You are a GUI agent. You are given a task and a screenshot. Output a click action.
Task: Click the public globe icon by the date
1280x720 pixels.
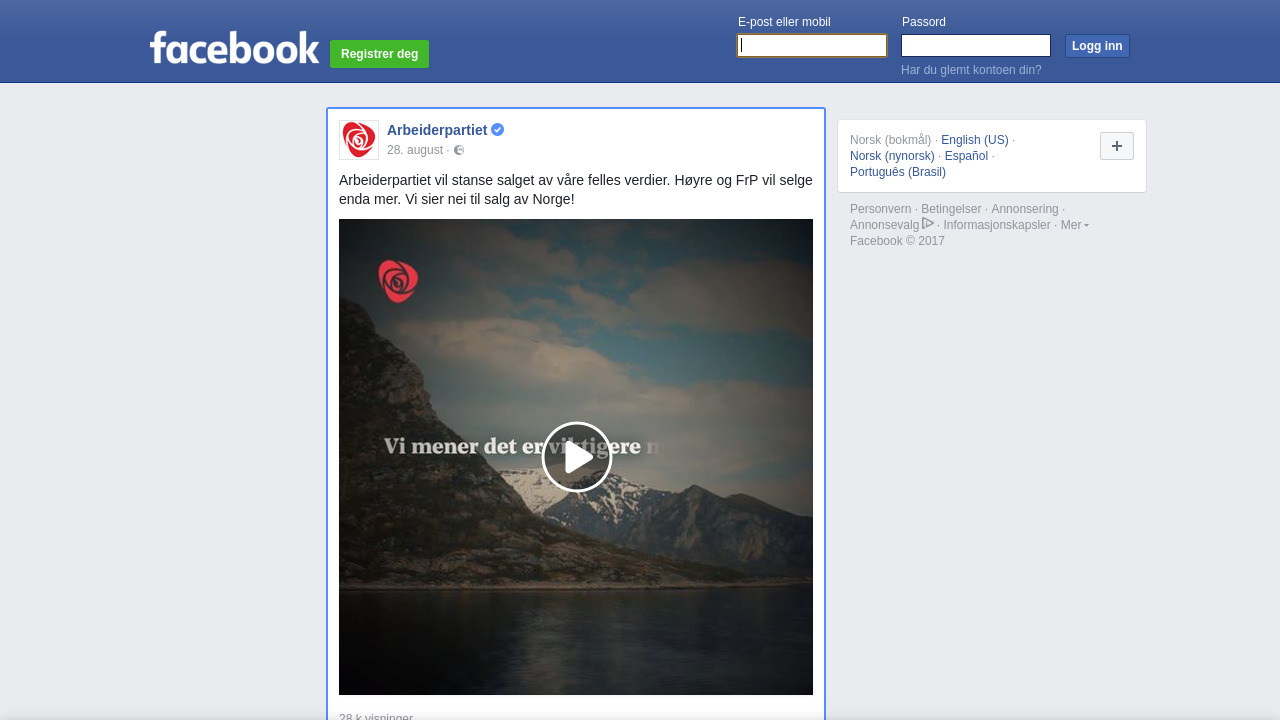tap(459, 150)
